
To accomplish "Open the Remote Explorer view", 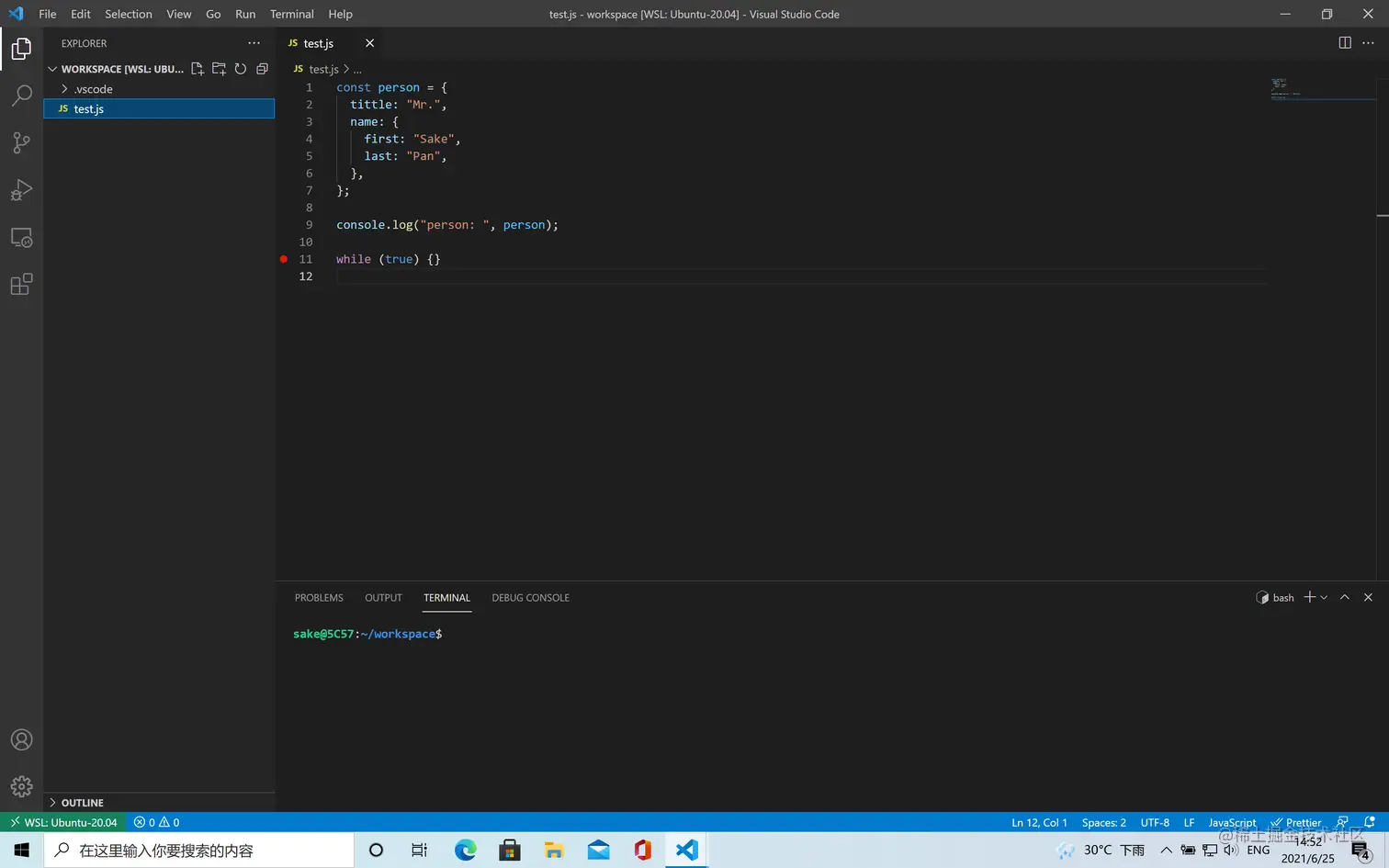I will tap(21, 238).
